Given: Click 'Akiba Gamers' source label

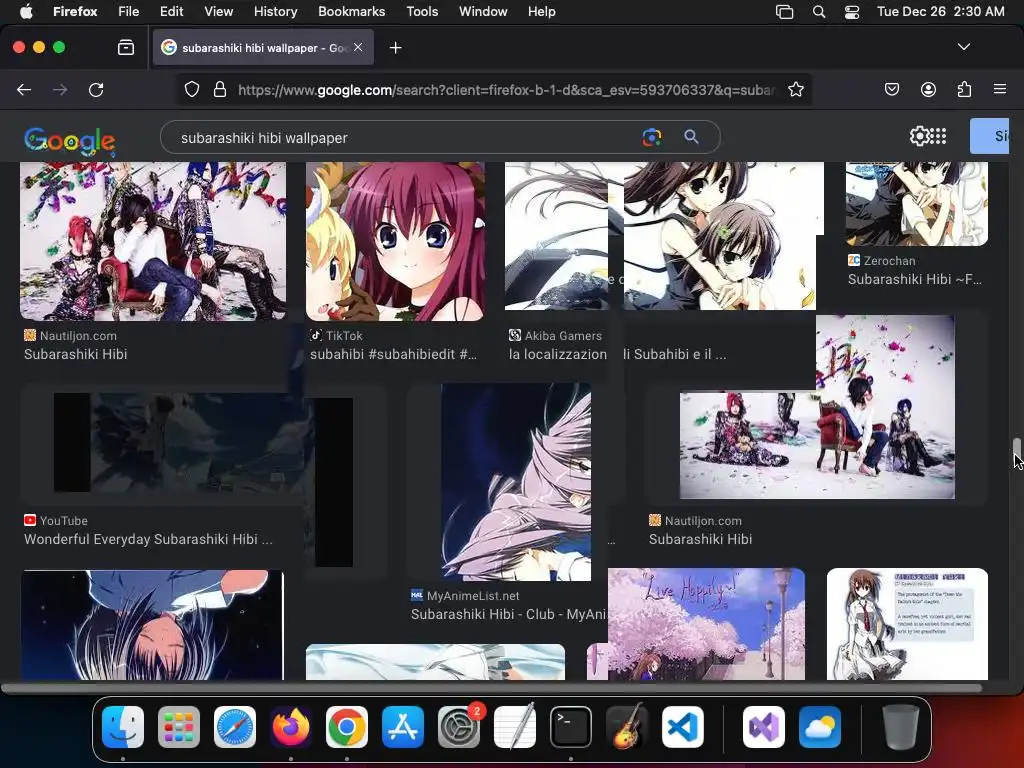Looking at the screenshot, I should 563,336.
